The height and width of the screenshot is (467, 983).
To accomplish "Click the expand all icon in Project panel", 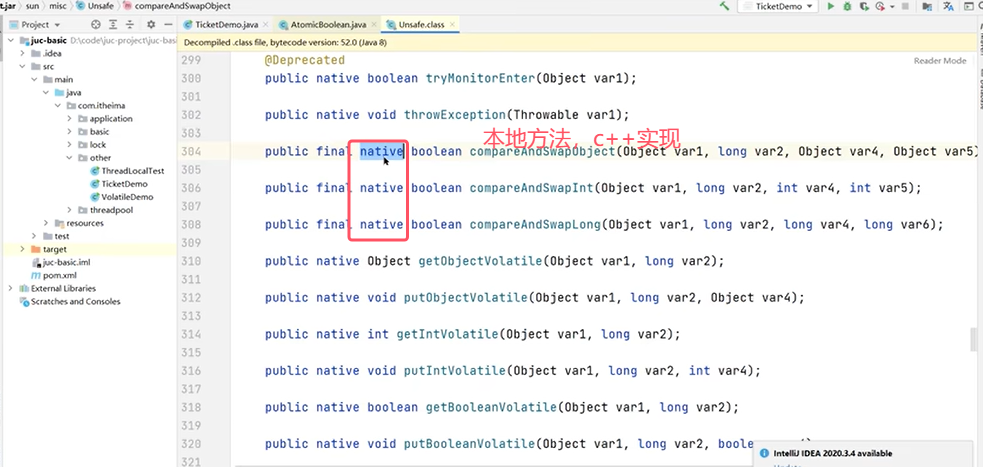I will [x=113, y=24].
